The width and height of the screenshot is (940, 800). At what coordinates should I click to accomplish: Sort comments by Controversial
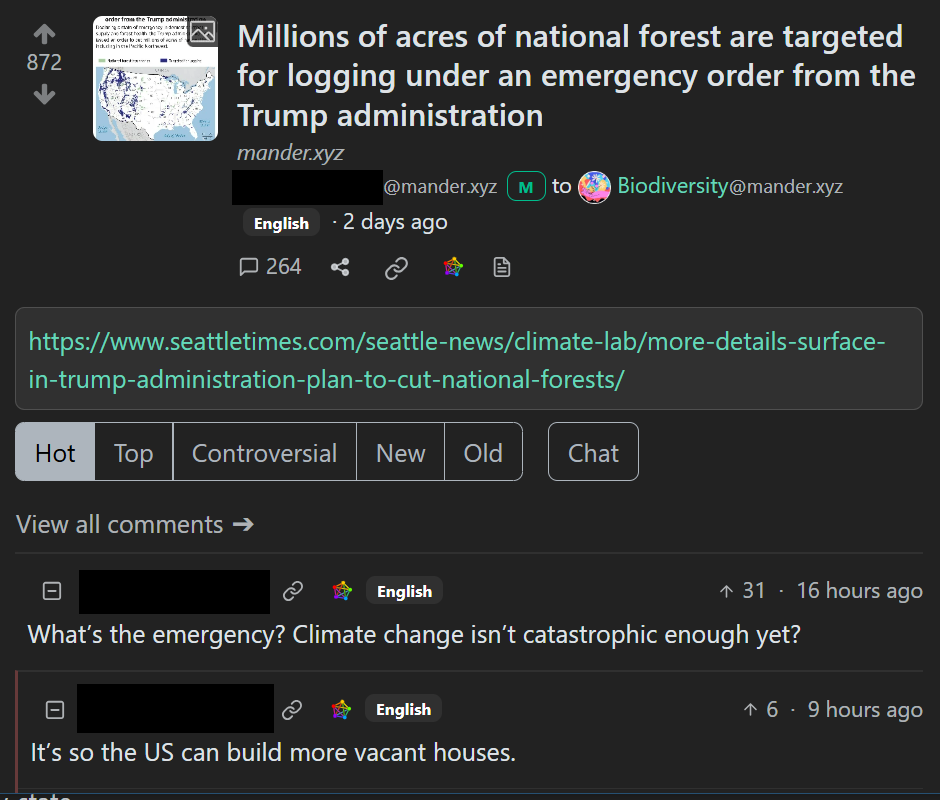[x=264, y=453]
